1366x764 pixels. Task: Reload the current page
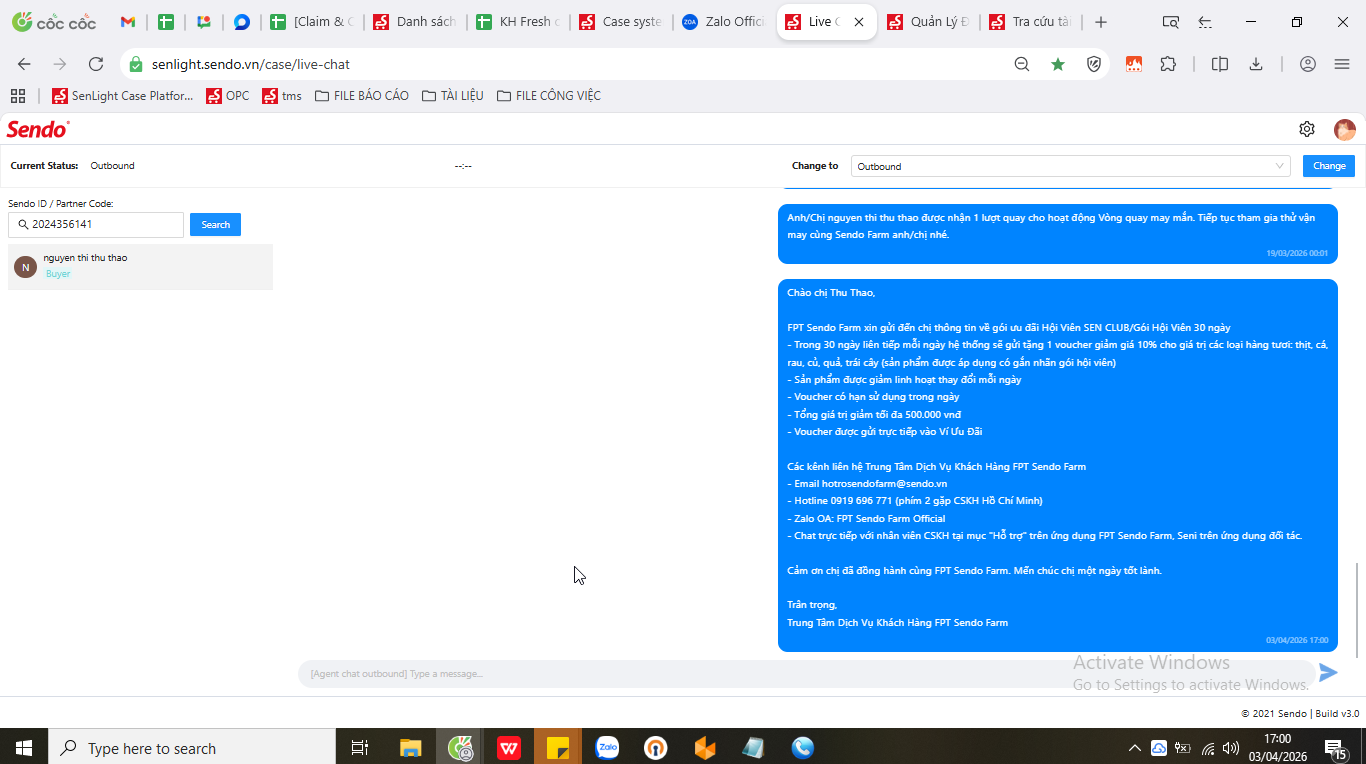coord(96,64)
